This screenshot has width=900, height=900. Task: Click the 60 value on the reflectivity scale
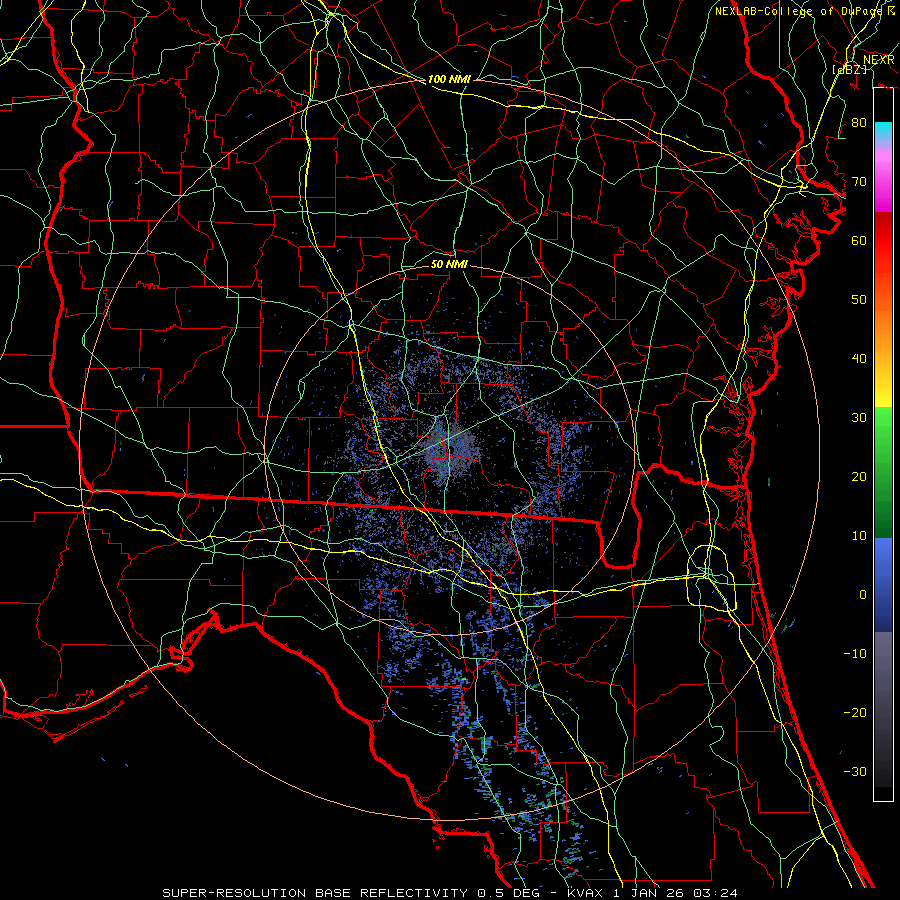[859, 241]
